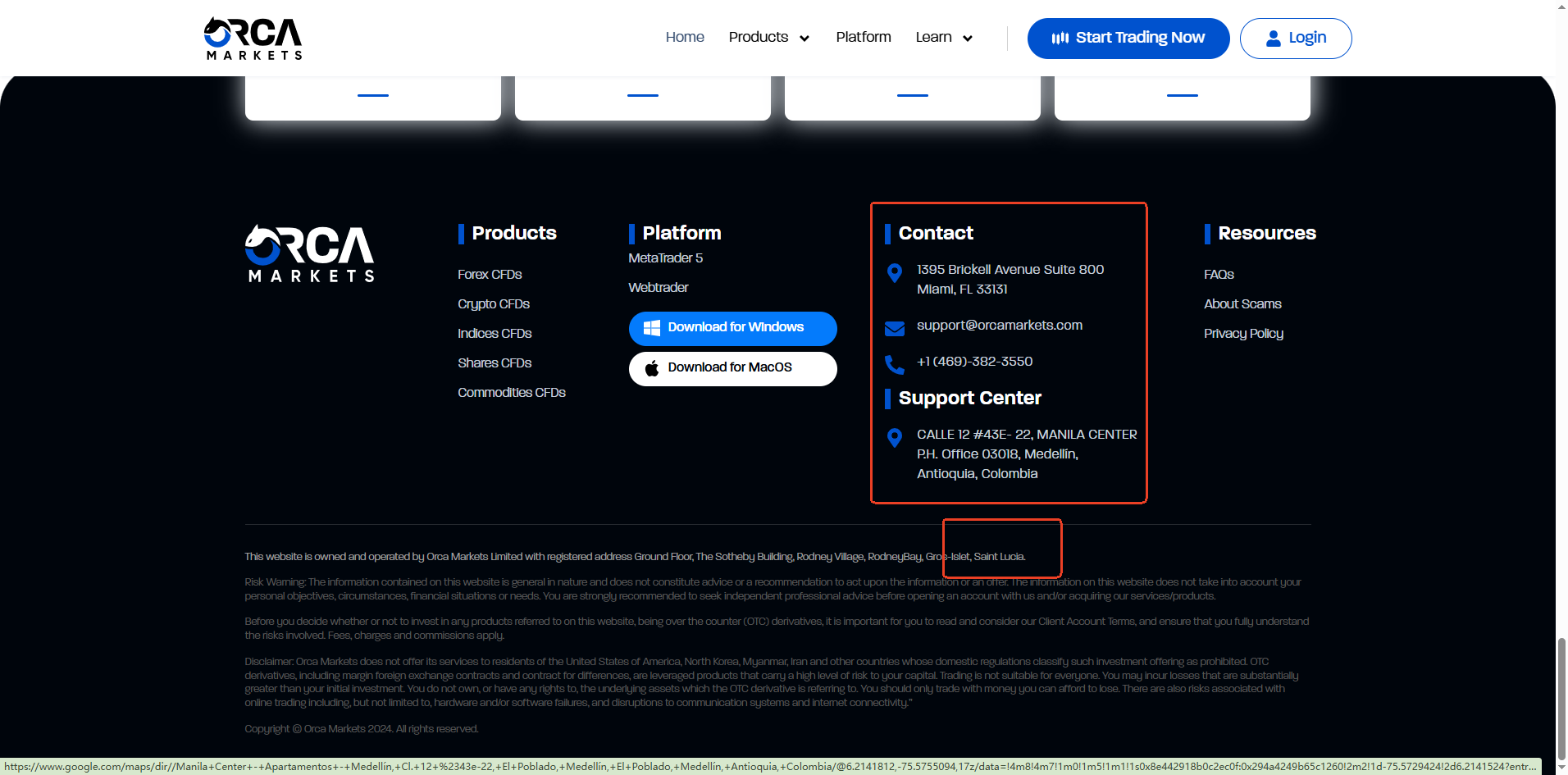1568x775 pixels.
Task: Click support@orcamarkets.com email link
Action: coord(1000,326)
